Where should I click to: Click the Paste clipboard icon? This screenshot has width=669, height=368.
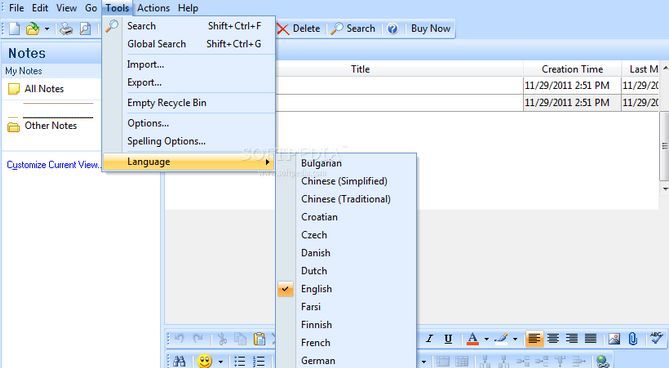pyautogui.click(x=259, y=339)
